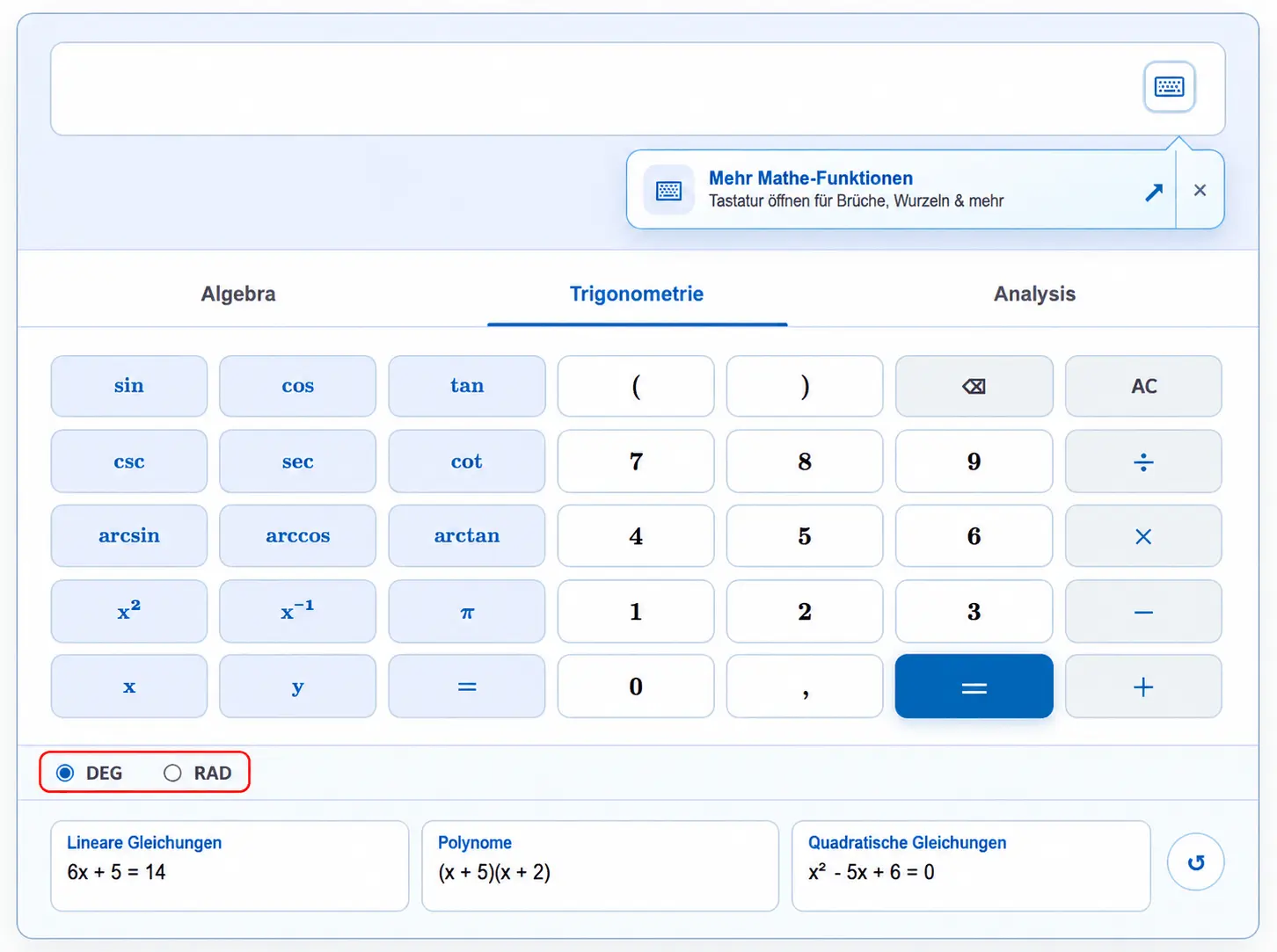Dismiss the Mehr Mathe-Funktionen tooltip

click(x=1200, y=190)
